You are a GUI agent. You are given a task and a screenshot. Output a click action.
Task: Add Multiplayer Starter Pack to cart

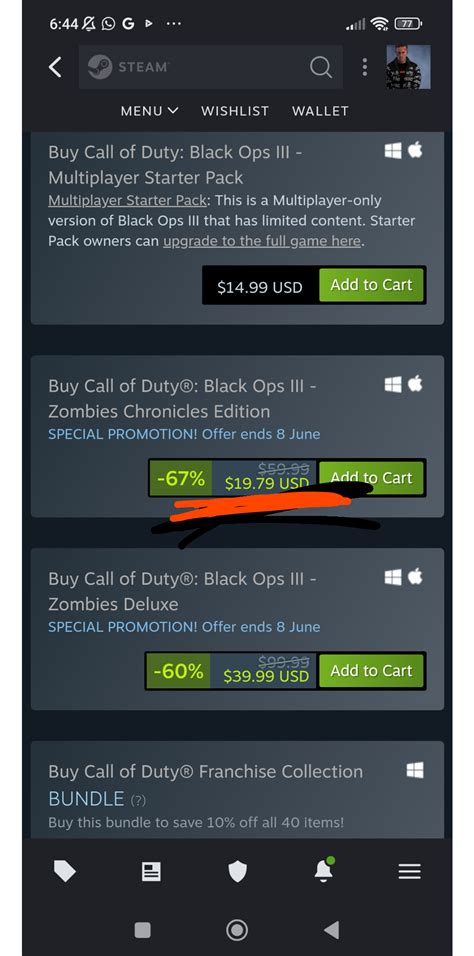pyautogui.click(x=372, y=285)
